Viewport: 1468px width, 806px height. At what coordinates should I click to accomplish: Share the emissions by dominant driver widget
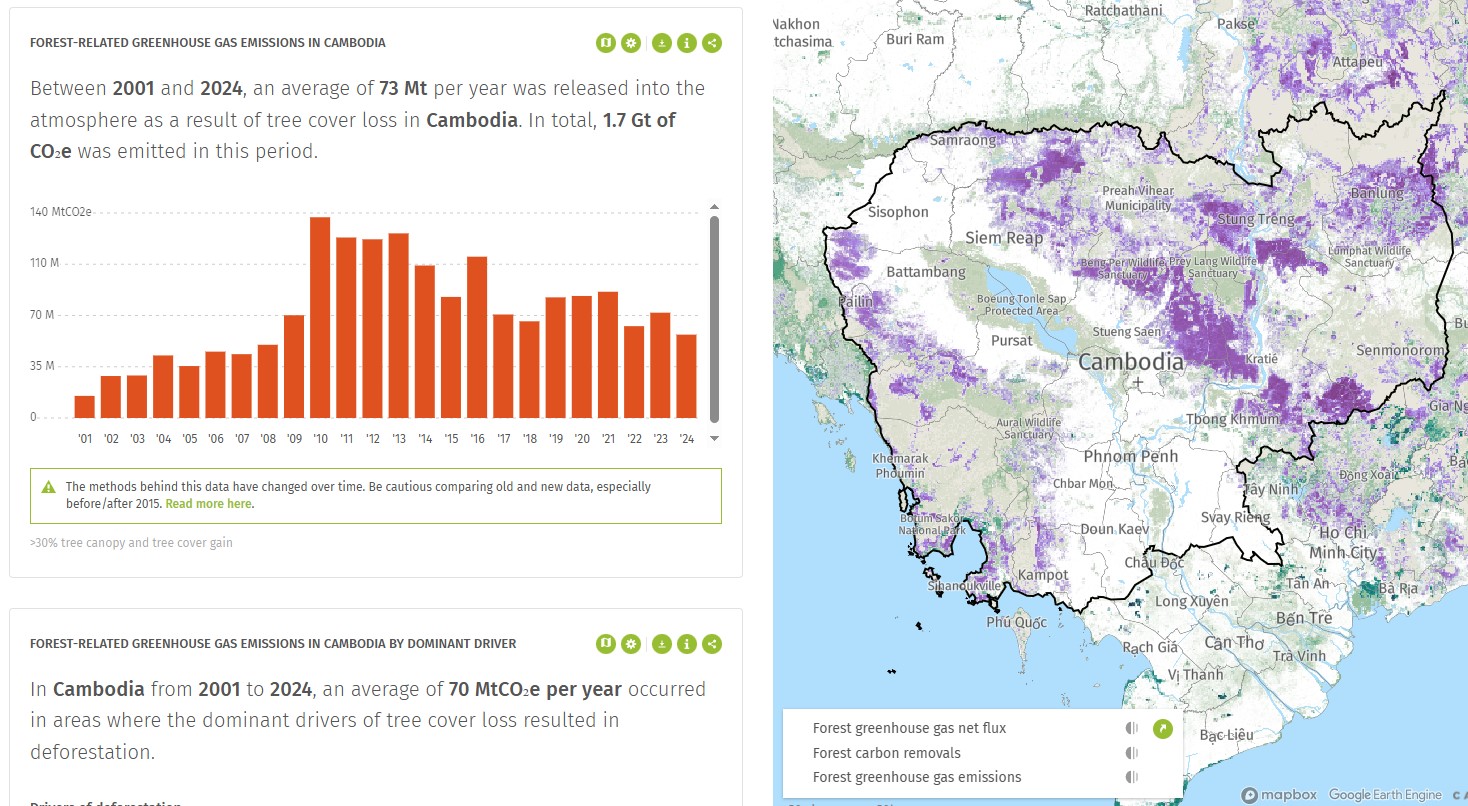711,644
